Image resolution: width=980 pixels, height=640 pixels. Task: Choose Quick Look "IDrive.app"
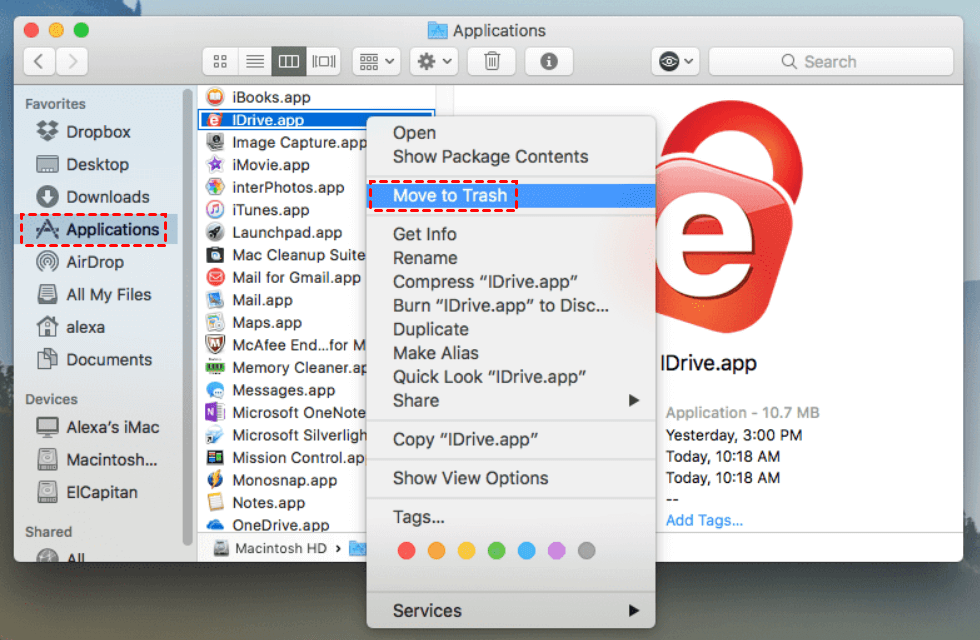(511, 377)
